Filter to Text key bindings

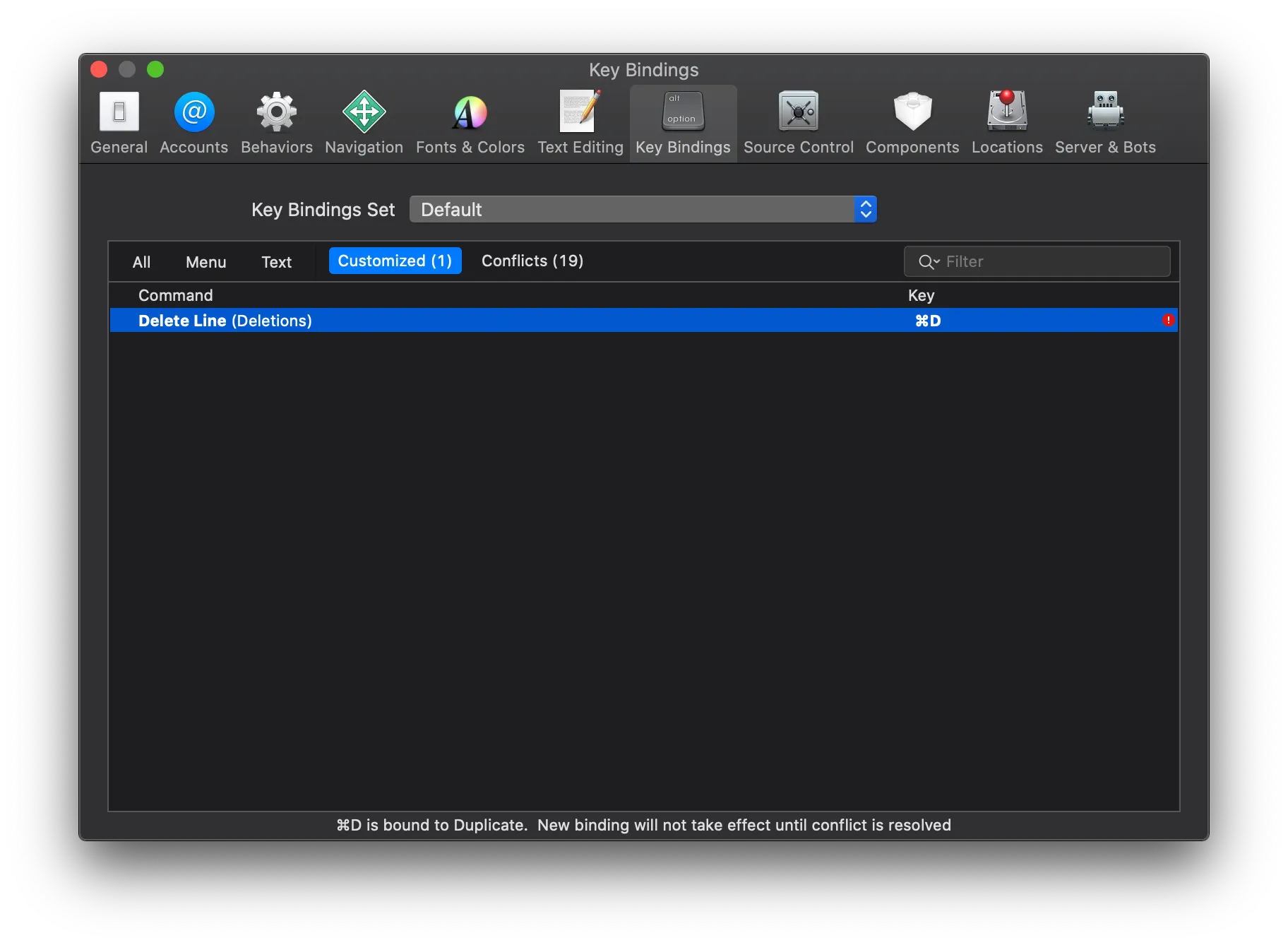click(x=276, y=262)
